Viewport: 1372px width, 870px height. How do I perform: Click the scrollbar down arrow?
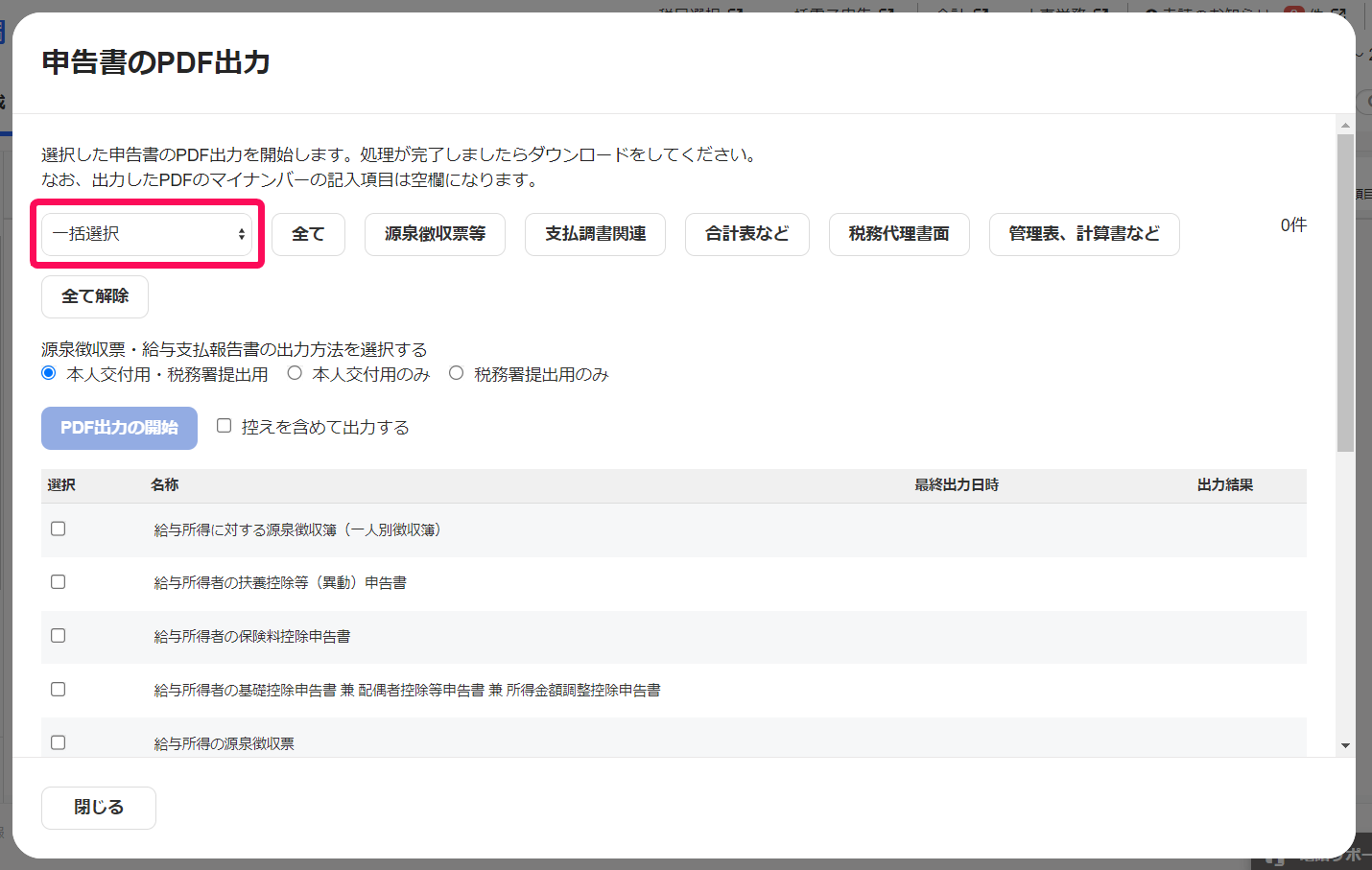tap(1345, 745)
